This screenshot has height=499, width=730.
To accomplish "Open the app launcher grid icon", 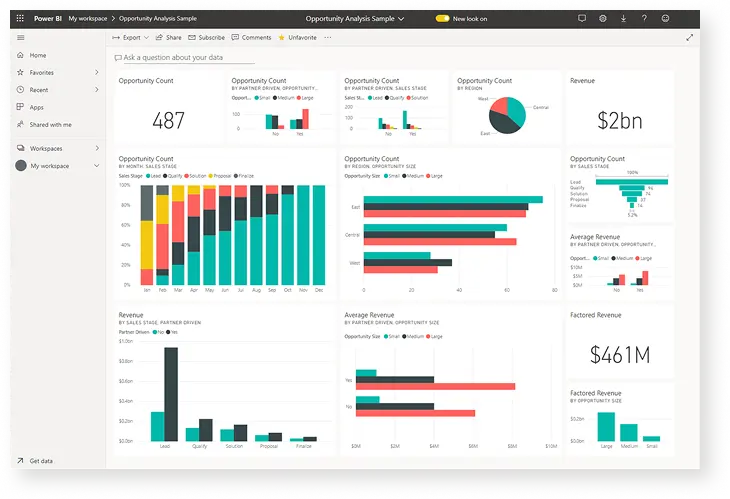I will (x=20, y=18).
